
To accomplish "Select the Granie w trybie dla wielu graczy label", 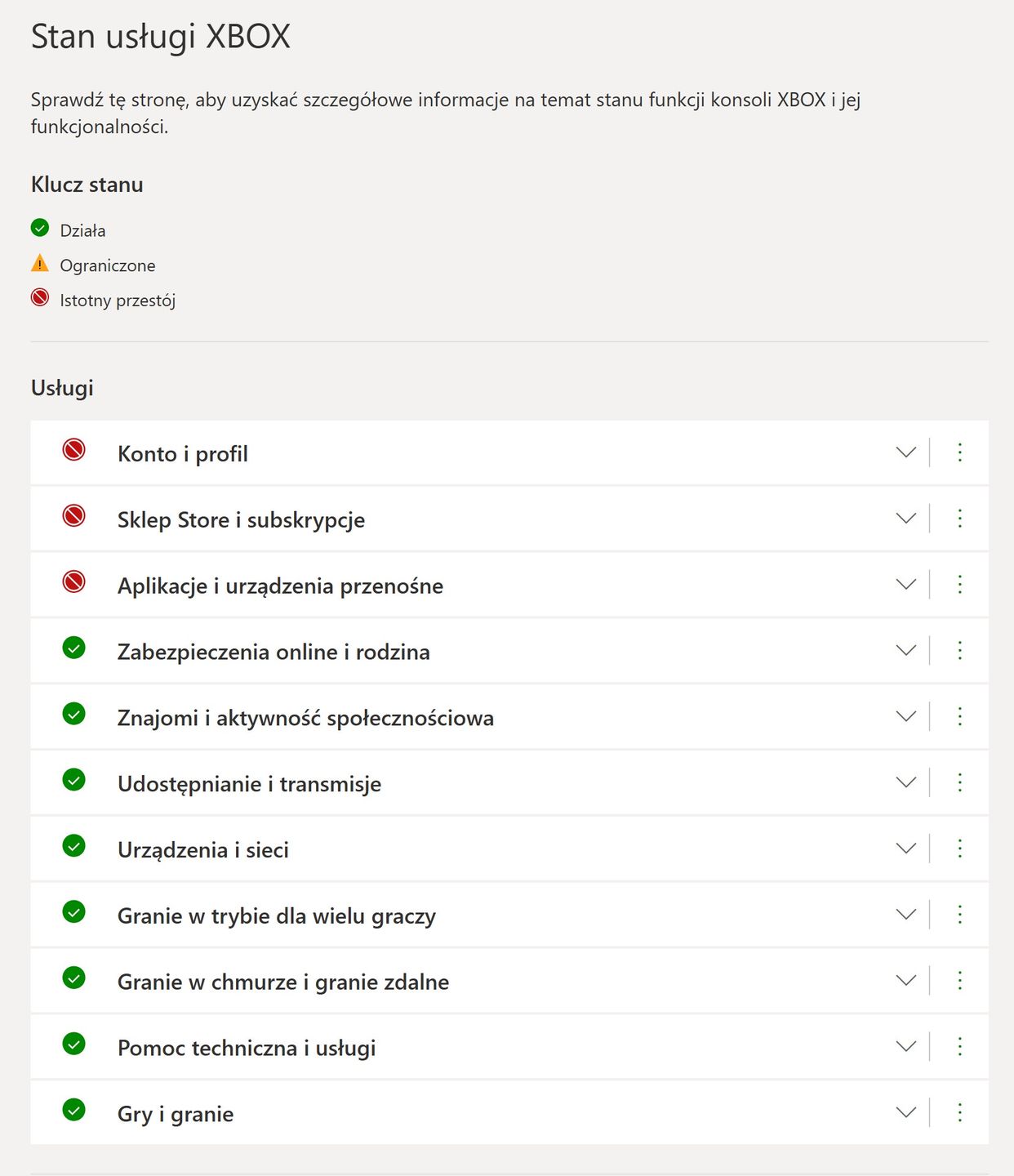I will [277, 916].
